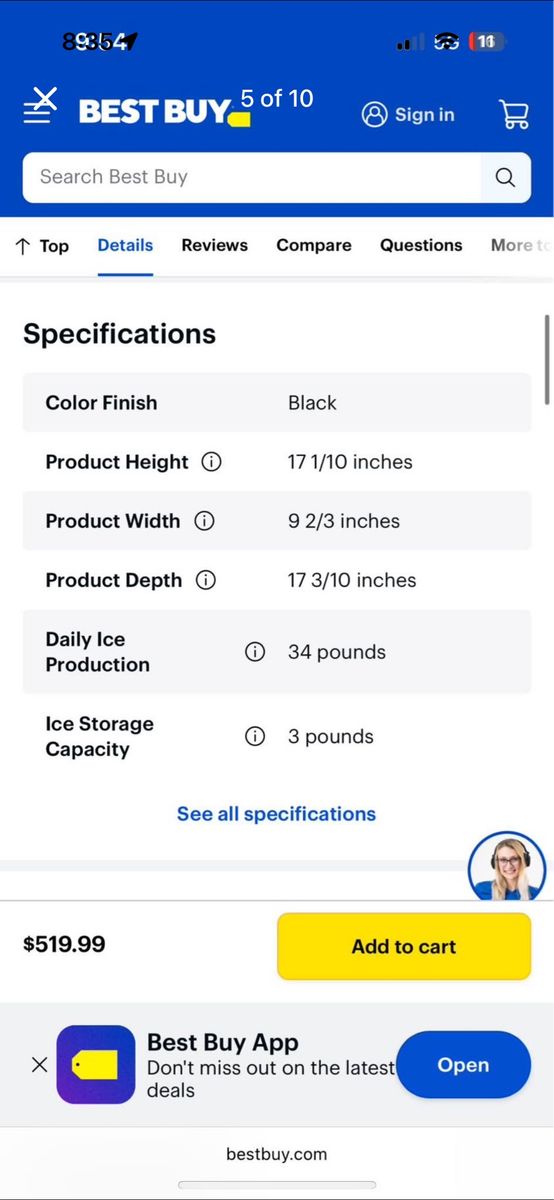Tap the account Sign in icon
This screenshot has height=1200, width=554.
(x=375, y=114)
